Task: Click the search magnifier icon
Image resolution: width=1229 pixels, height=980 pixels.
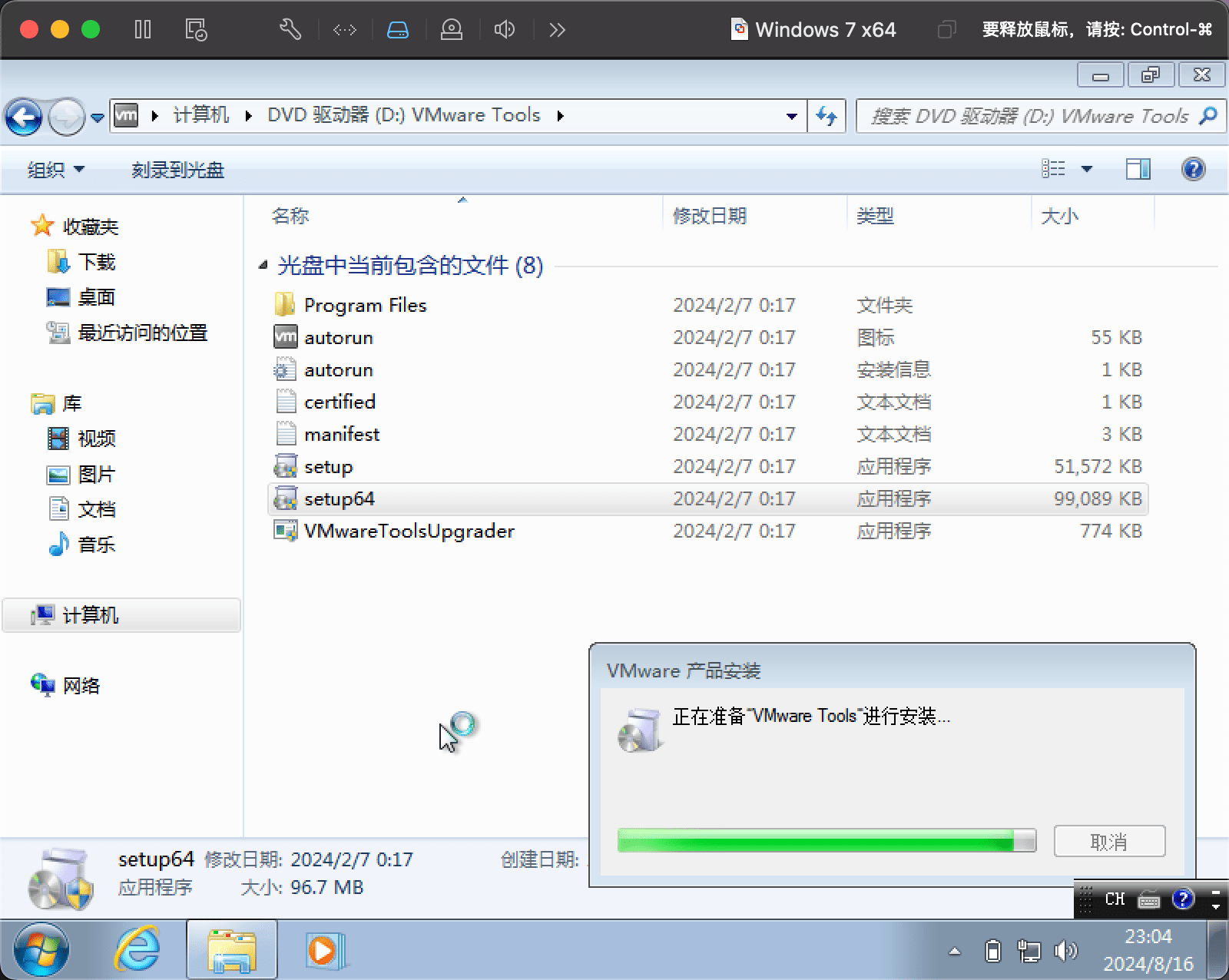Action: (1208, 116)
